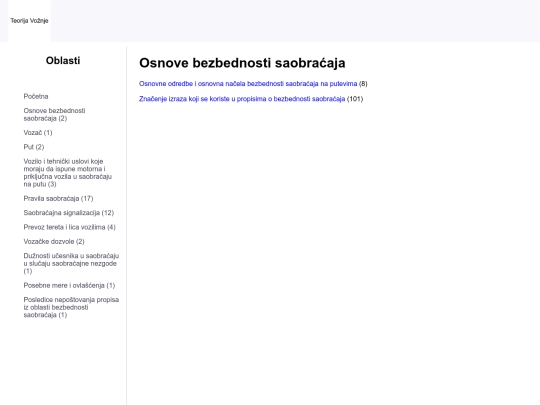
Task: Go to Početna in sidebar
Action: tap(36, 96)
